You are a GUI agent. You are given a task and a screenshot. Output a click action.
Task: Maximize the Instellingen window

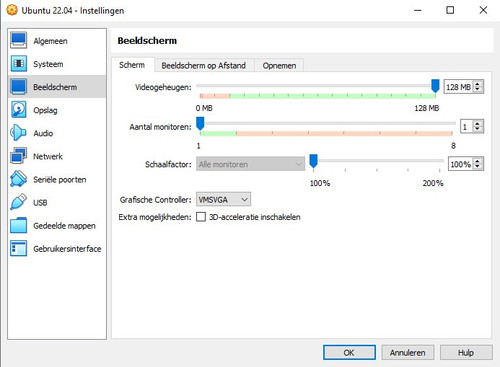coord(450,10)
